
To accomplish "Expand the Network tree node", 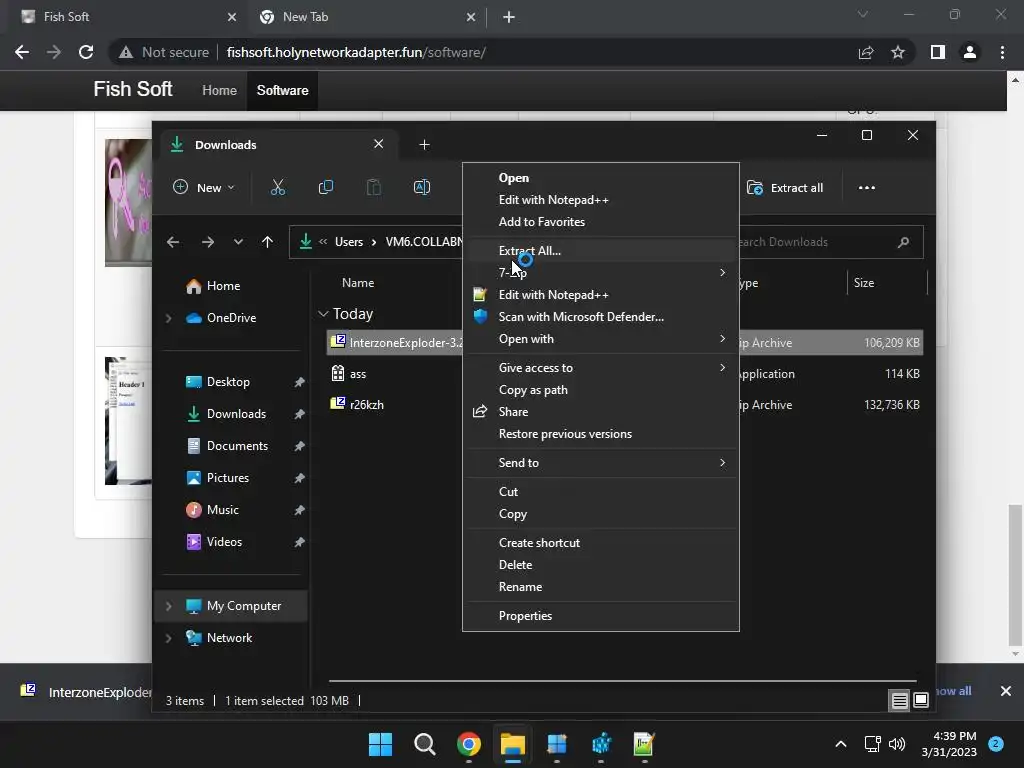I will (x=168, y=638).
